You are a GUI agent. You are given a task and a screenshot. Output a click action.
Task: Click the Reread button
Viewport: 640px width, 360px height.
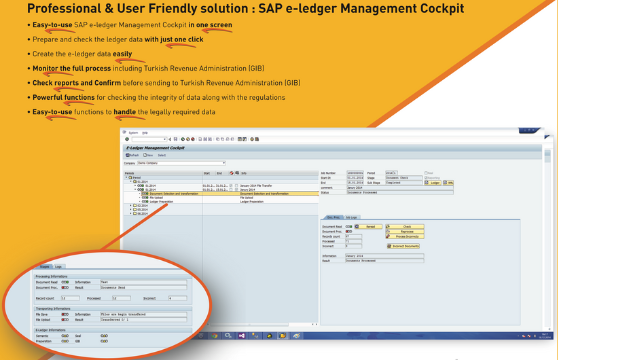[x=369, y=227]
